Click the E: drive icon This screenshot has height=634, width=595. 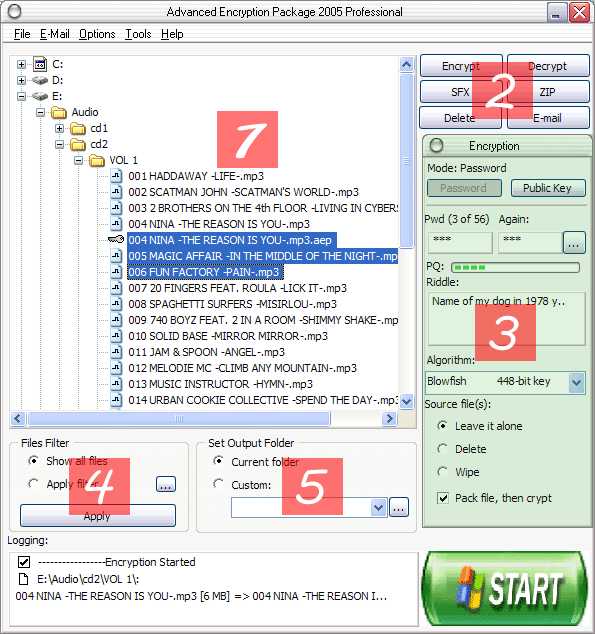point(40,96)
